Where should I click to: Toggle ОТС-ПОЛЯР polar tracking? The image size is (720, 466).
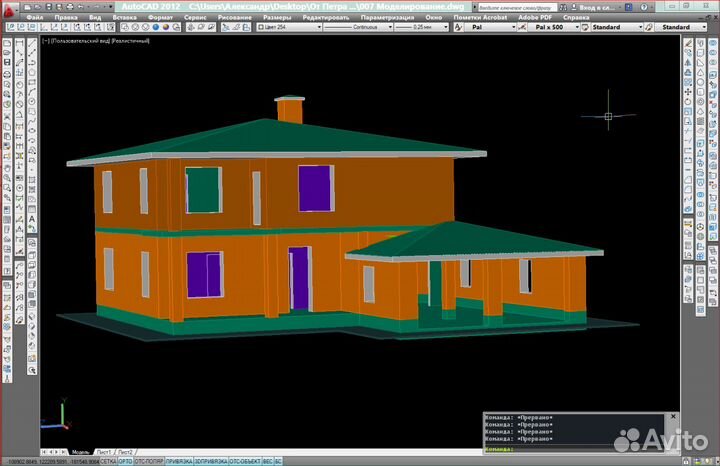point(149,461)
